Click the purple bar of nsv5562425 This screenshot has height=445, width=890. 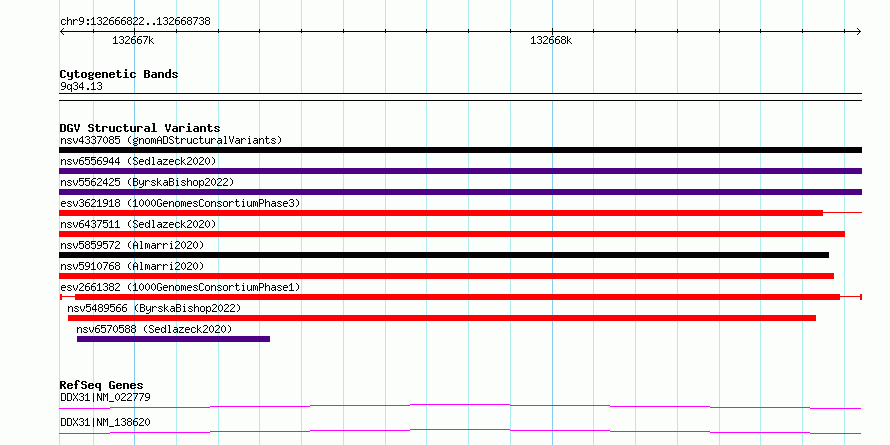[460, 192]
